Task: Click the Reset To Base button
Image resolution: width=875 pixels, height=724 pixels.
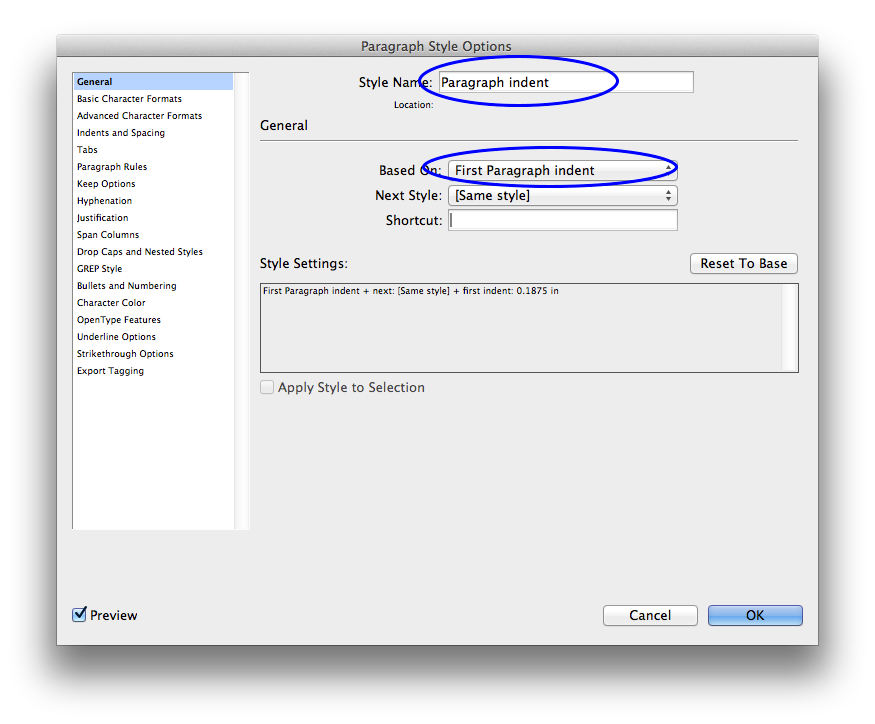Action: (744, 263)
